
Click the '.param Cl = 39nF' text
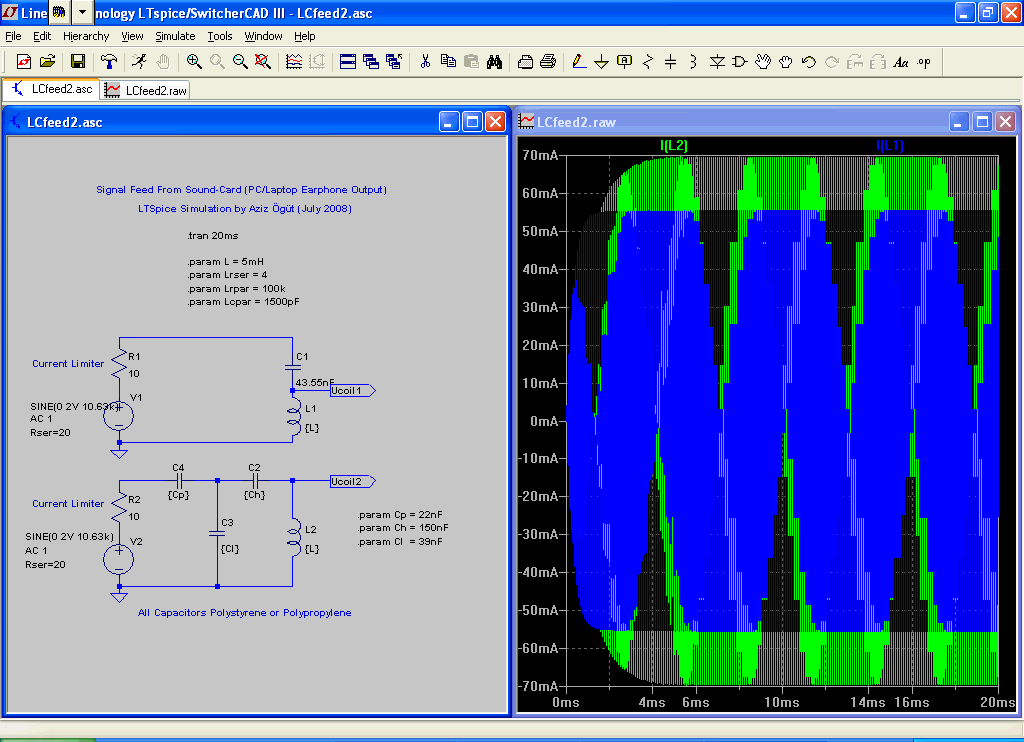[x=400, y=541]
